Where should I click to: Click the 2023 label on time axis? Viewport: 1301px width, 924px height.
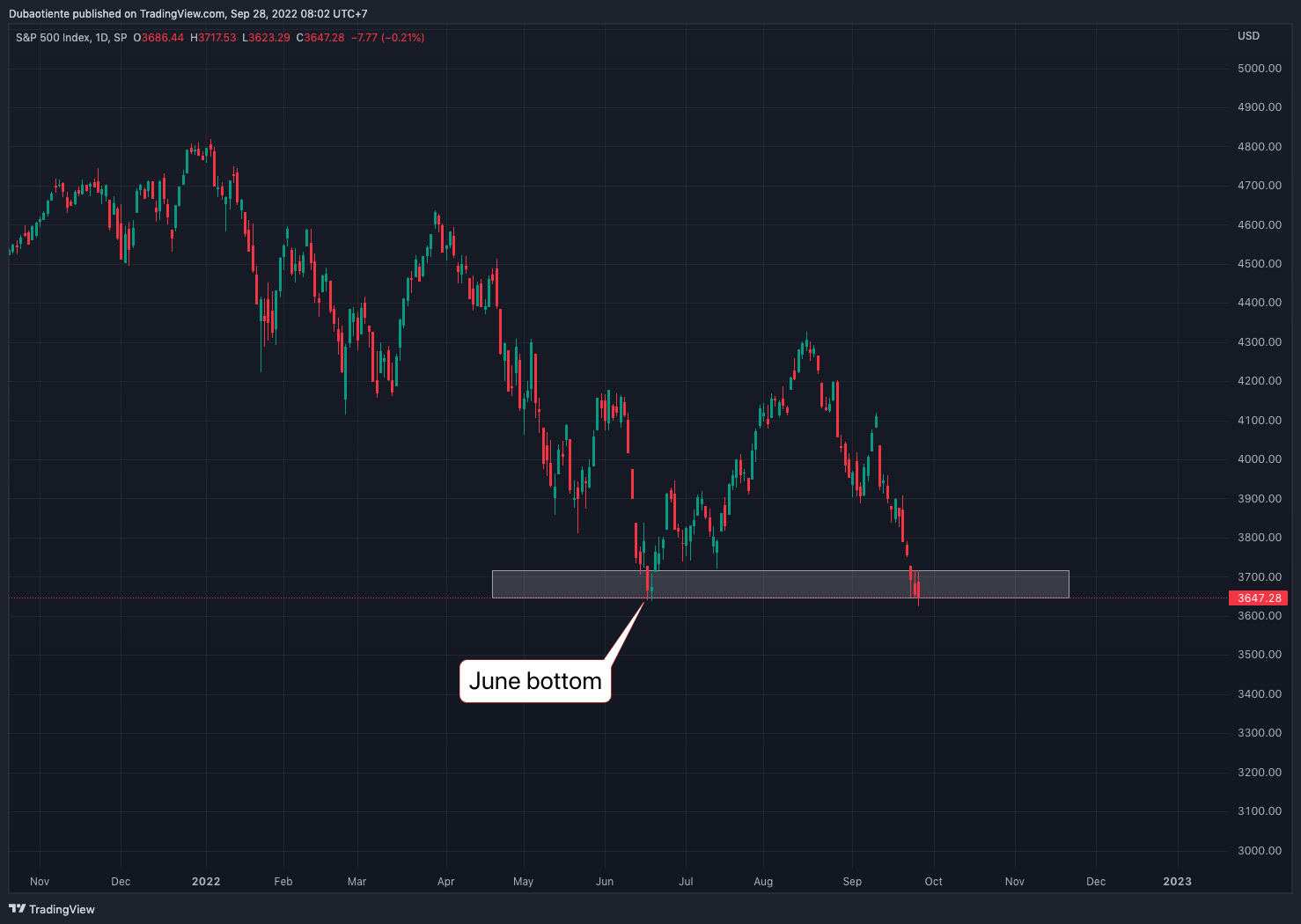click(1178, 882)
